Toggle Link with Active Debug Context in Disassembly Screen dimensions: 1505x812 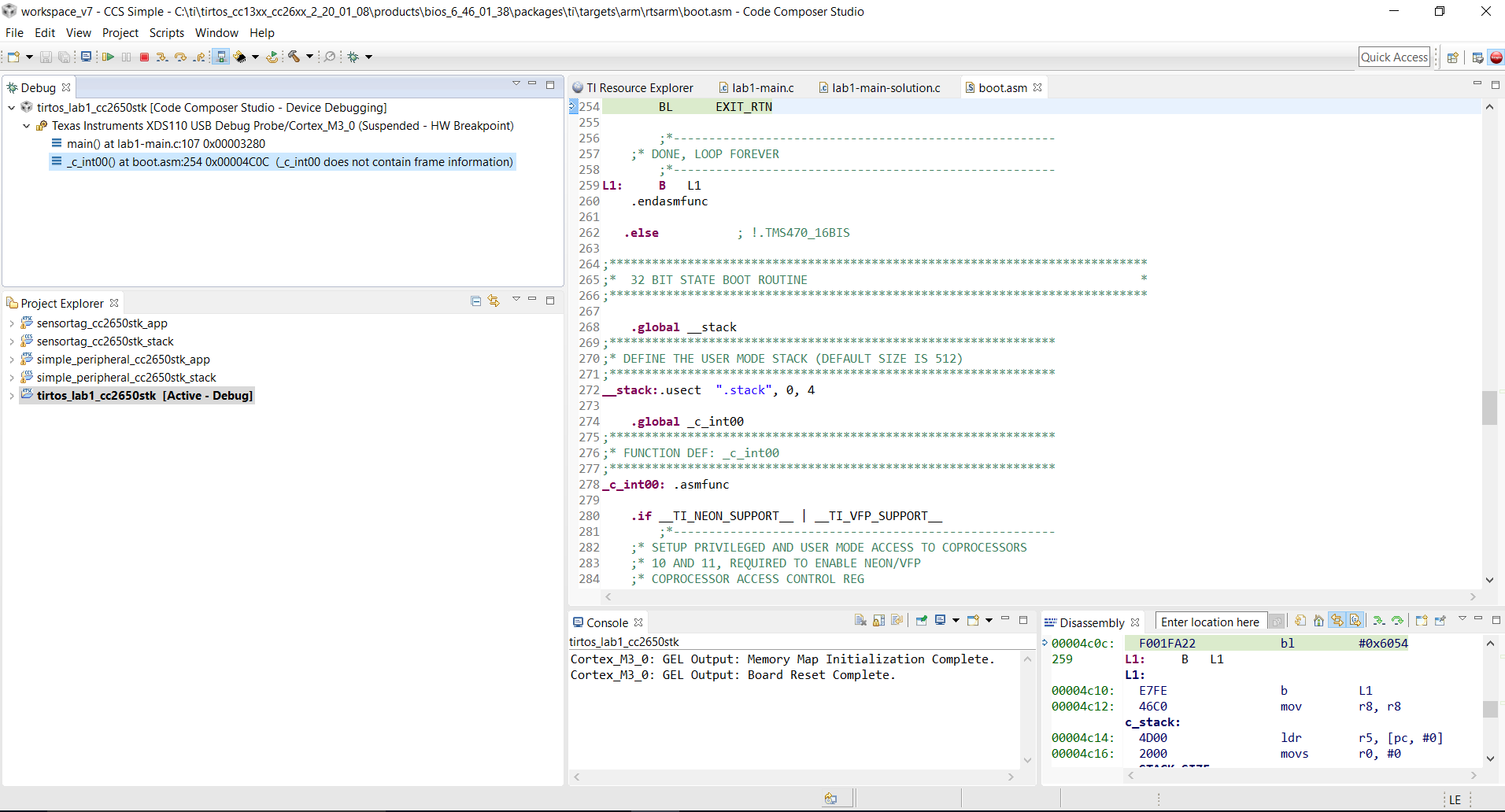point(1337,621)
